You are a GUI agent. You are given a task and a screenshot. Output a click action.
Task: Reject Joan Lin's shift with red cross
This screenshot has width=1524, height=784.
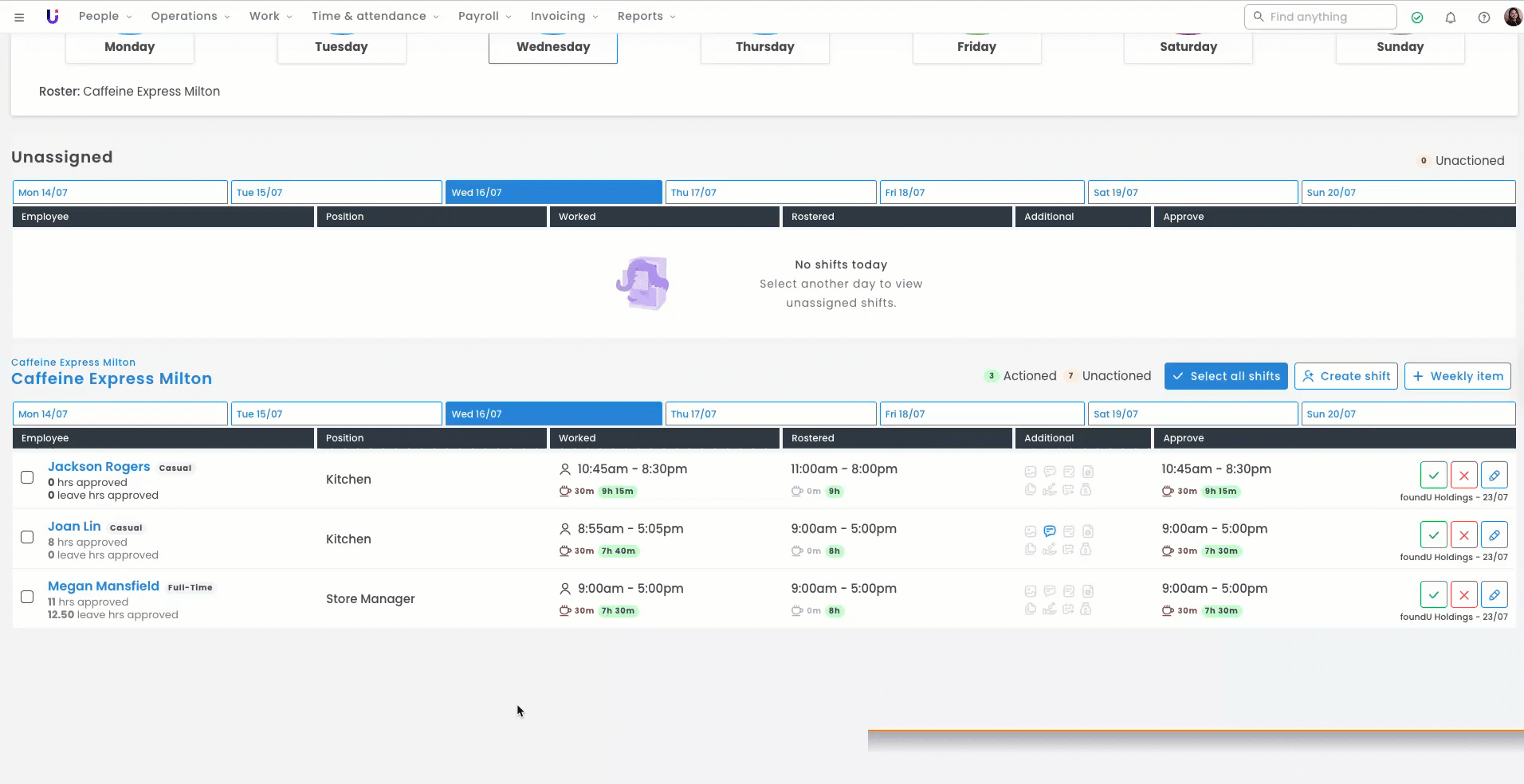(1463, 535)
